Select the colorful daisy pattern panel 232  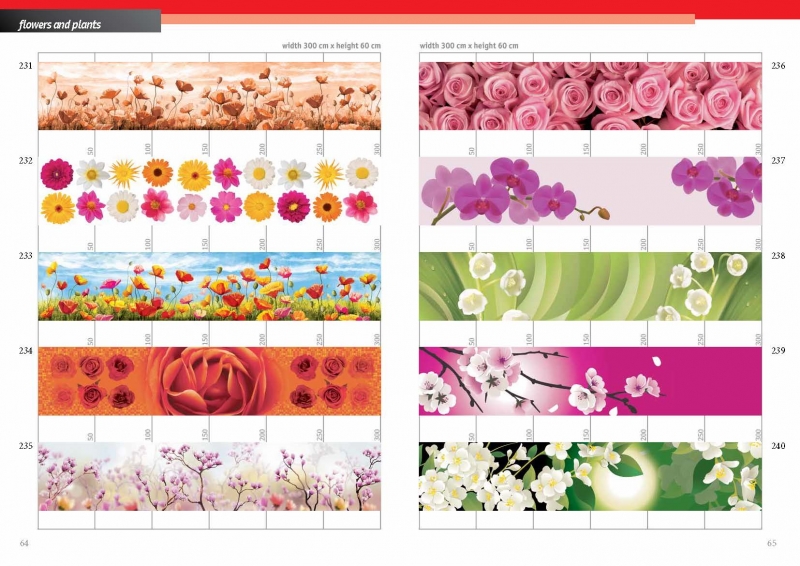(210, 190)
